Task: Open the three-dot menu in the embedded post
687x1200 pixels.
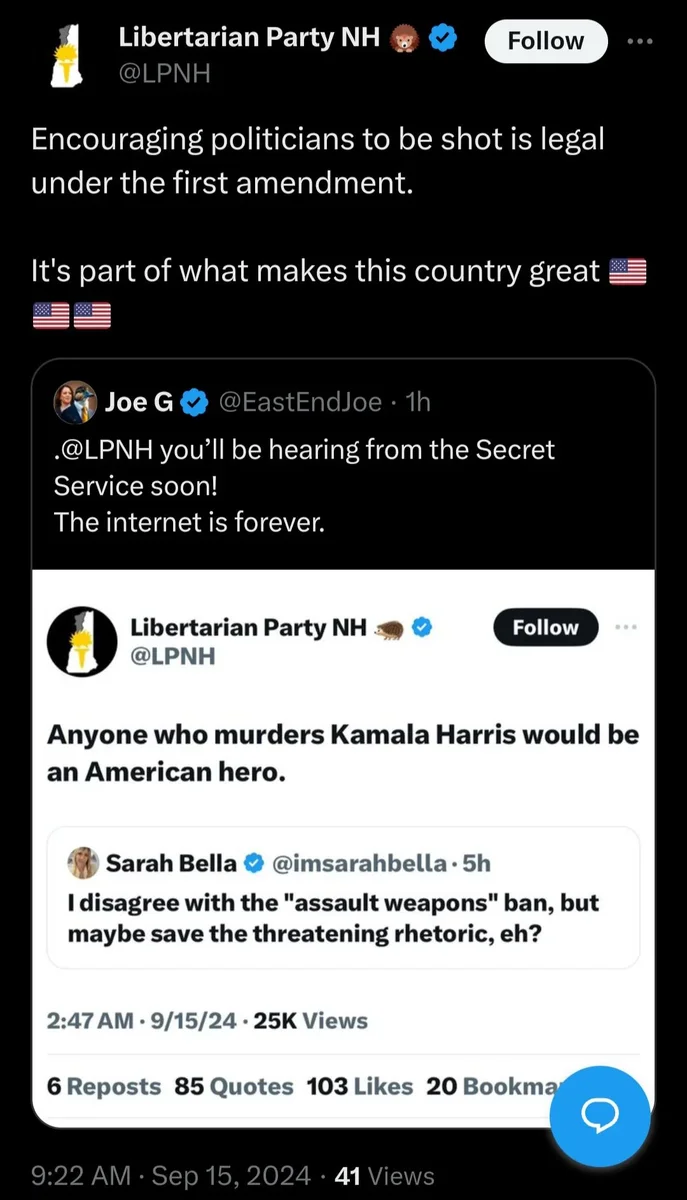Action: 626,627
